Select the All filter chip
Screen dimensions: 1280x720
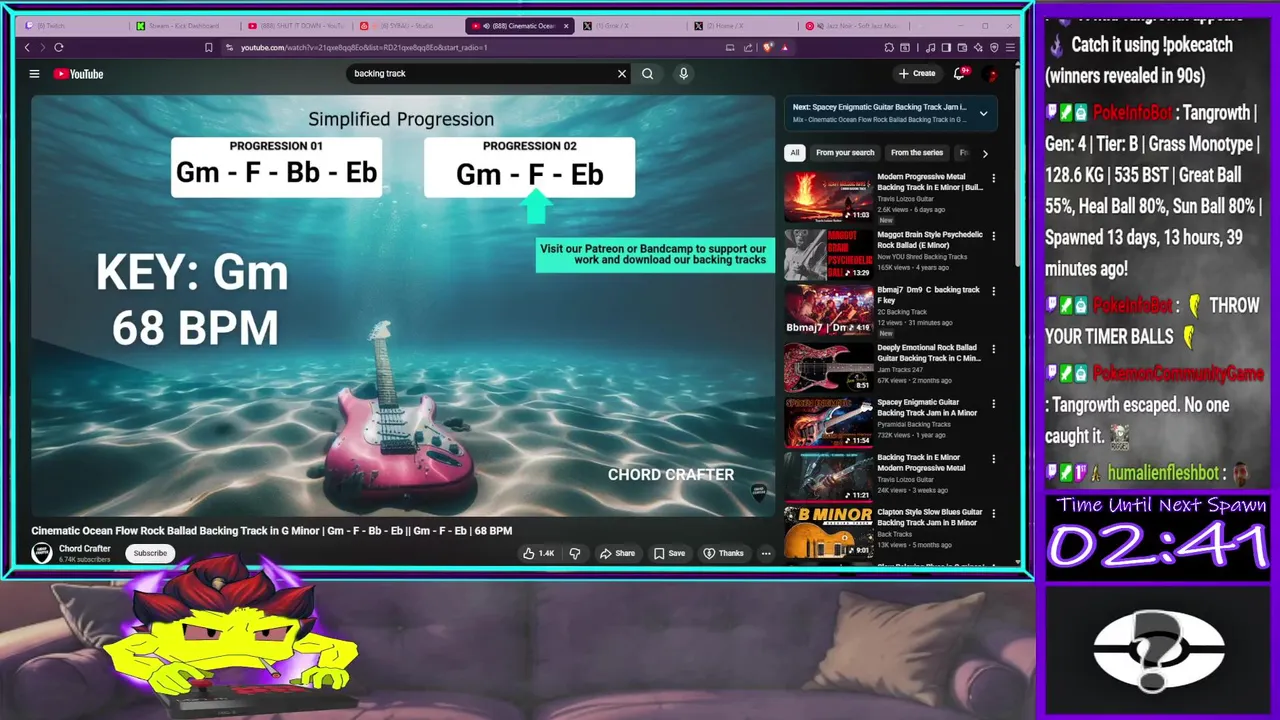[x=795, y=153]
